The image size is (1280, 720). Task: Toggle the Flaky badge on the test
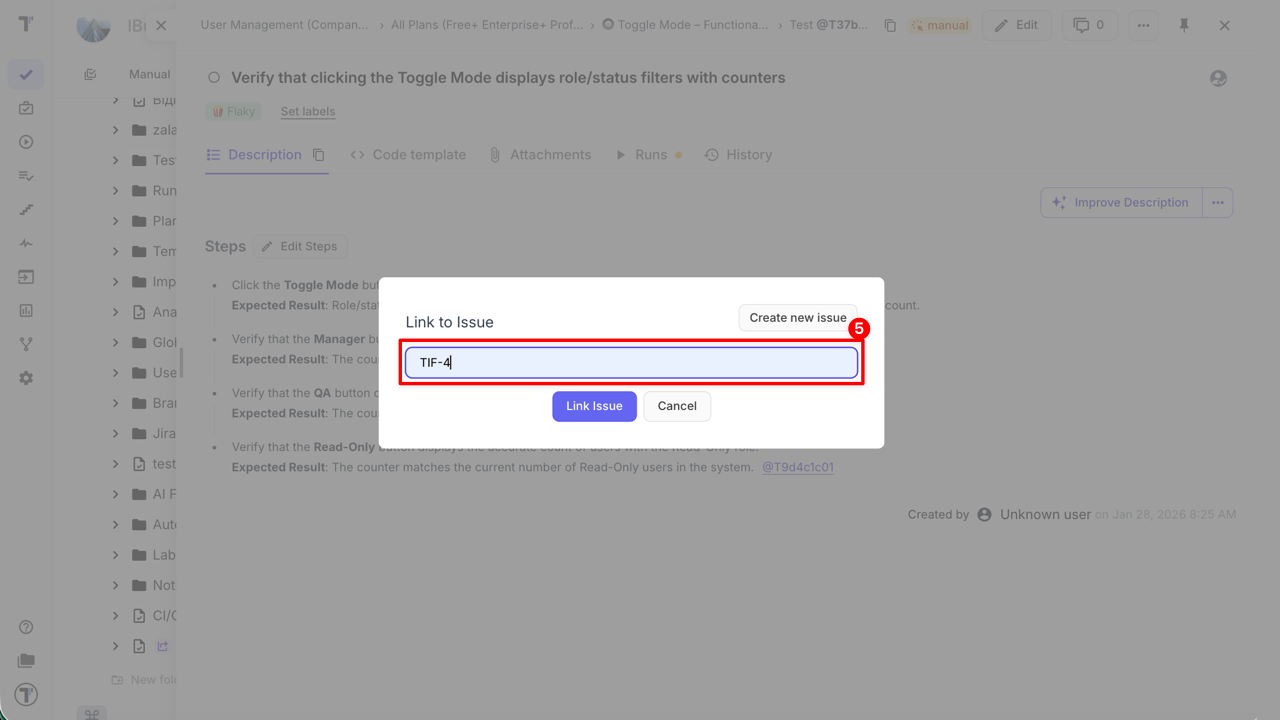pos(233,111)
